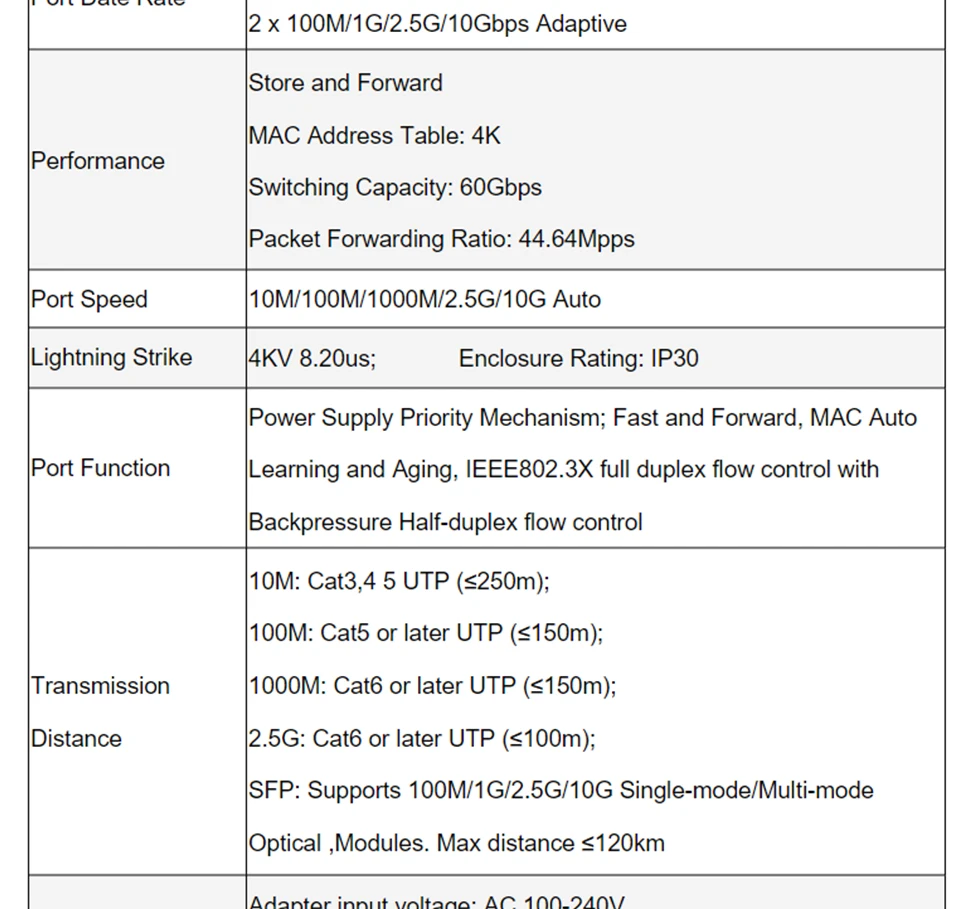Click the 10M/100M/1000M/2.5G/10G Auto value
The image size is (960, 909).
[425, 300]
